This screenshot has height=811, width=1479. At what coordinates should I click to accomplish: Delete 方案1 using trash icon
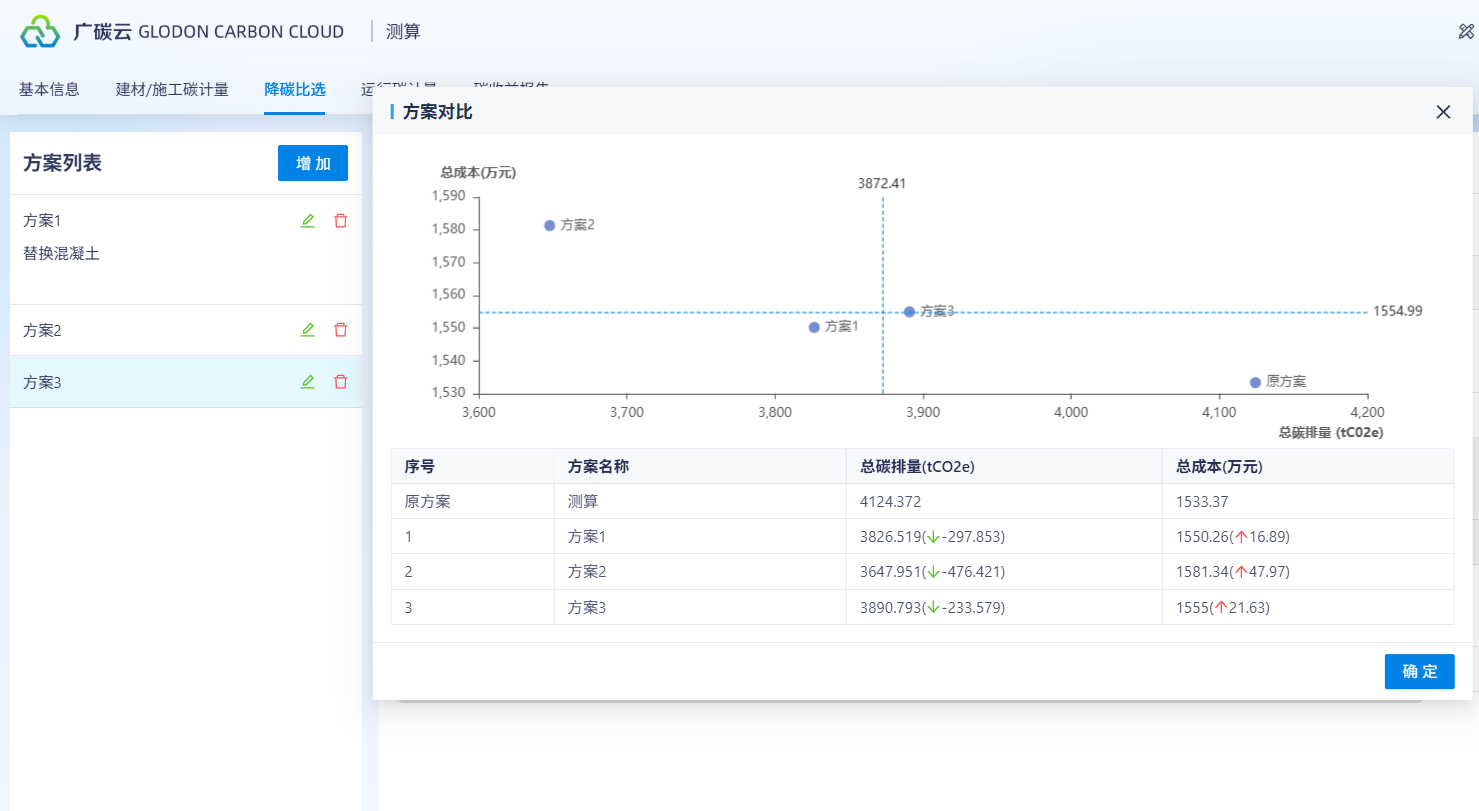coord(341,221)
